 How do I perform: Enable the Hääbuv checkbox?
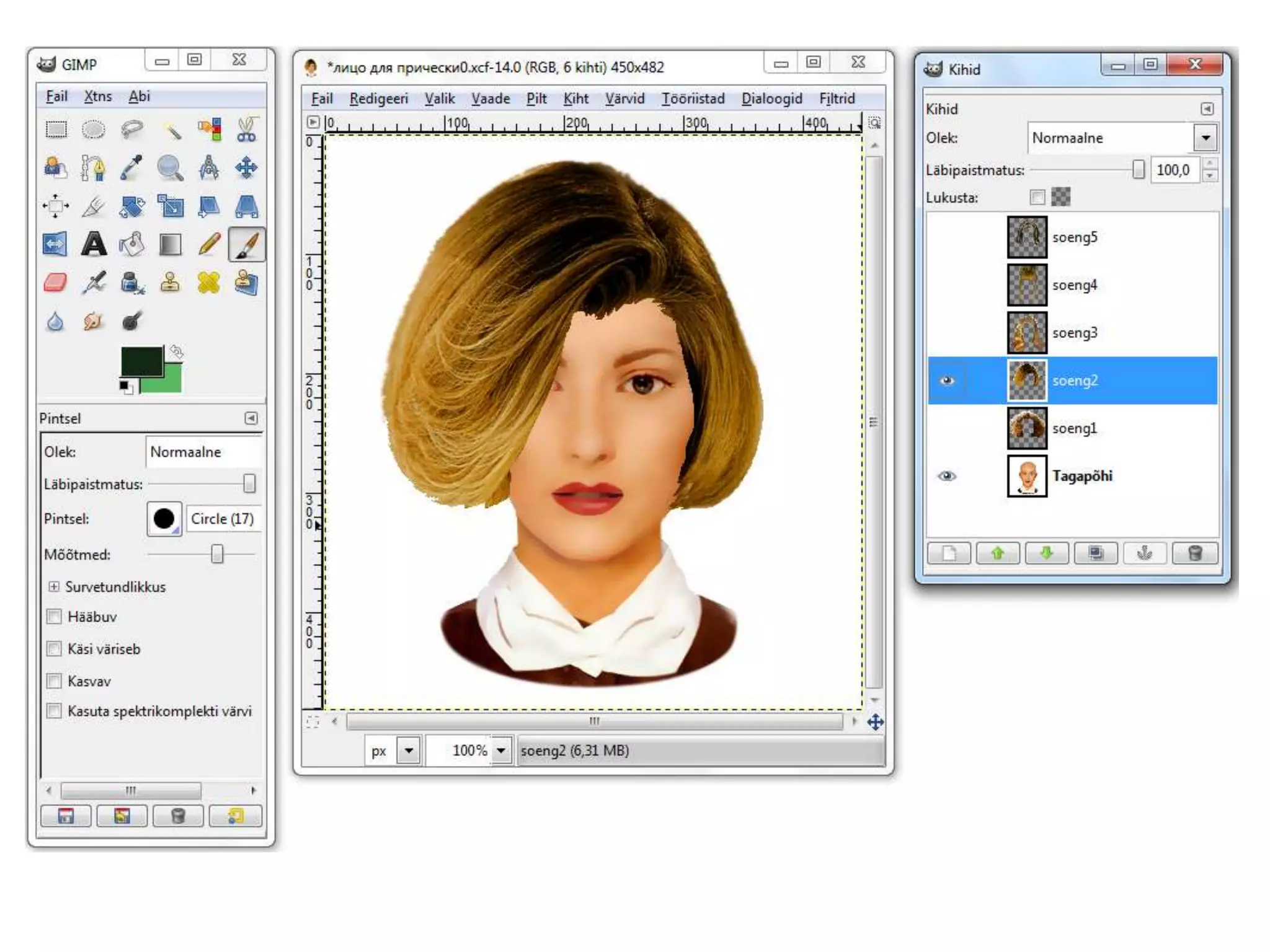coord(55,617)
